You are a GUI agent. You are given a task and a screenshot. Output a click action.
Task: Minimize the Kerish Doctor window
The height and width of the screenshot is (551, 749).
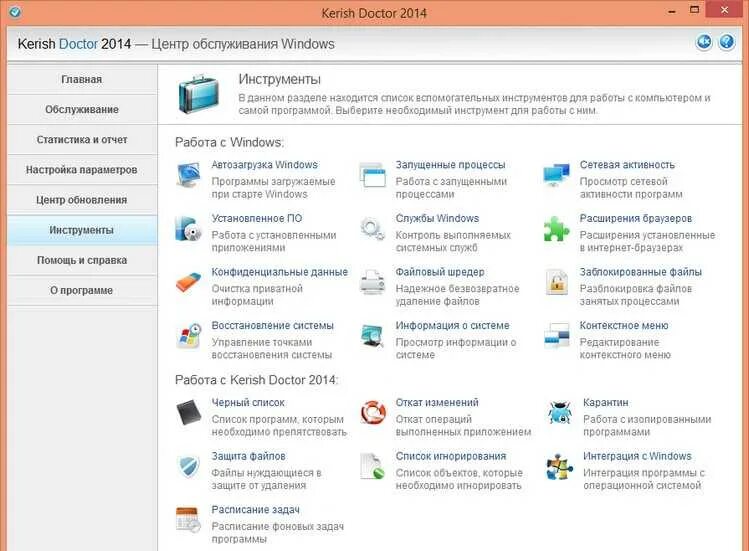point(672,11)
